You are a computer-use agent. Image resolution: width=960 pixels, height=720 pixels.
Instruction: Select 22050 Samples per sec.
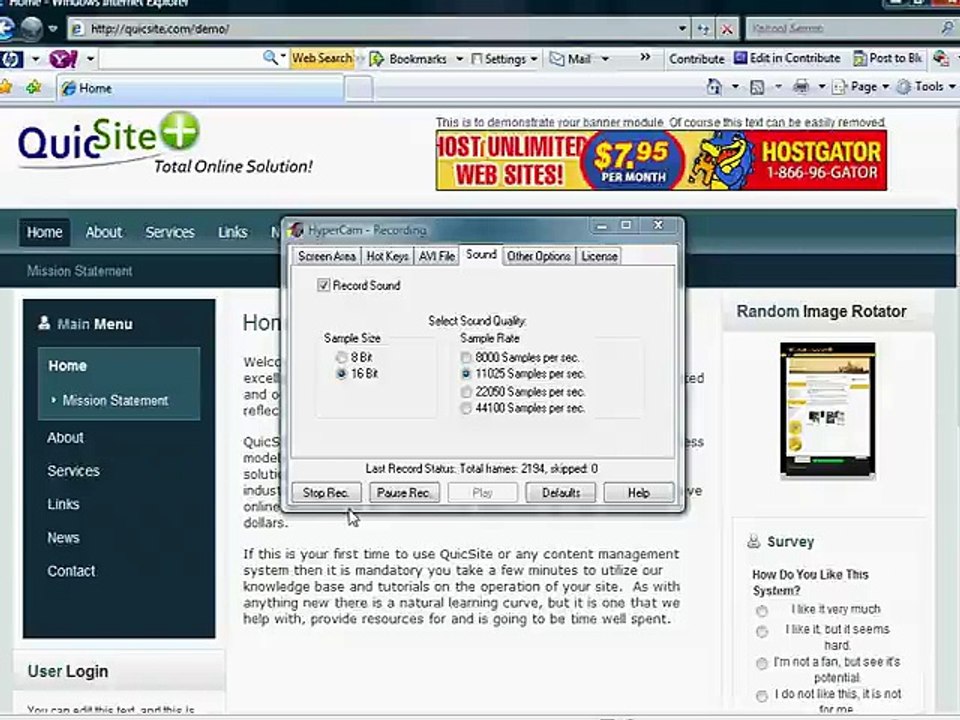point(466,392)
